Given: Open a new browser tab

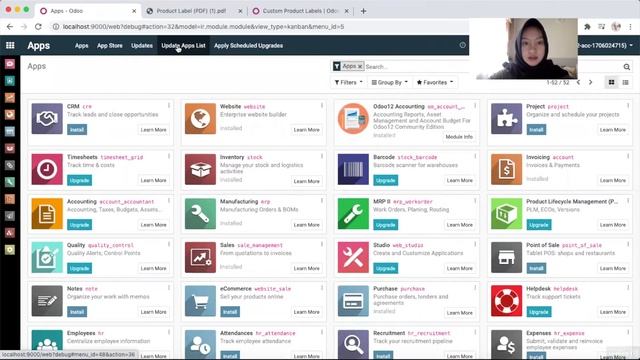Looking at the screenshot, I should point(363,11).
